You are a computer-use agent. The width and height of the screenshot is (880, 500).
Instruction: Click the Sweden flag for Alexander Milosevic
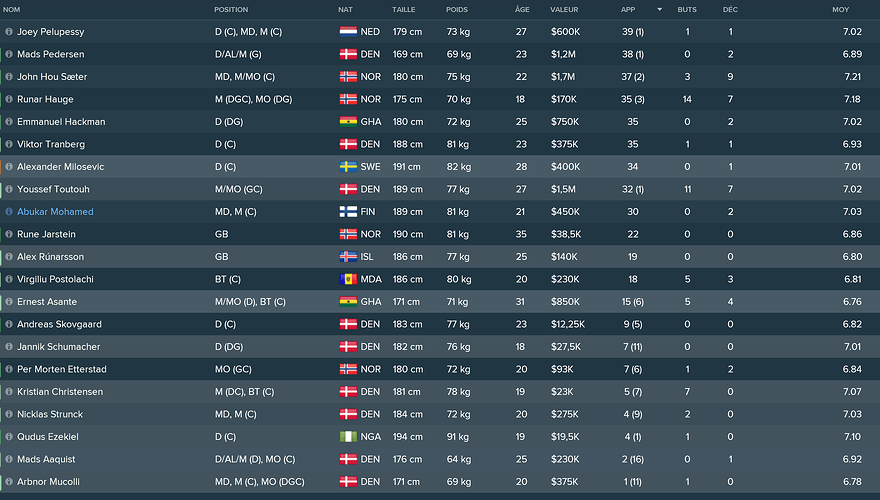pos(347,167)
